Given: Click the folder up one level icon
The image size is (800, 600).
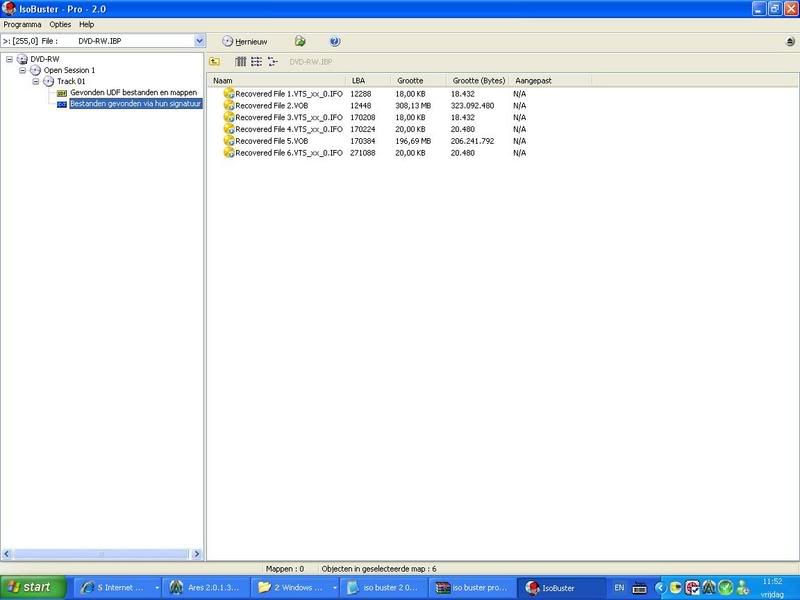Looking at the screenshot, I should click(x=215, y=62).
